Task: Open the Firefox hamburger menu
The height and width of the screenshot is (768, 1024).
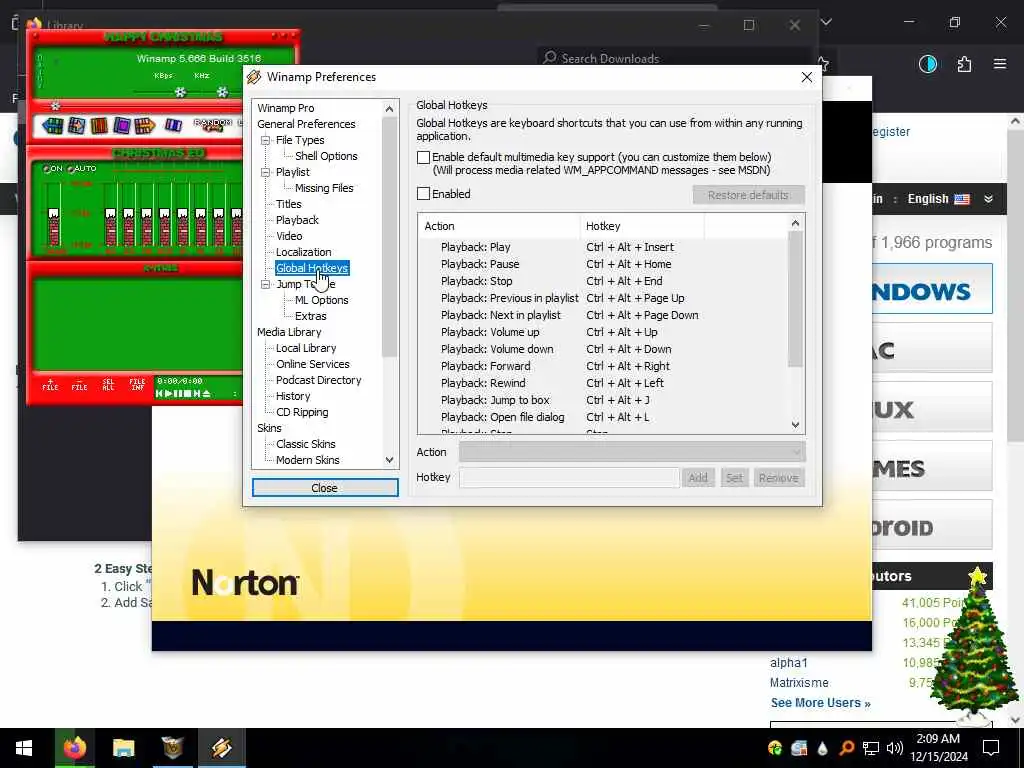Action: [1000, 64]
